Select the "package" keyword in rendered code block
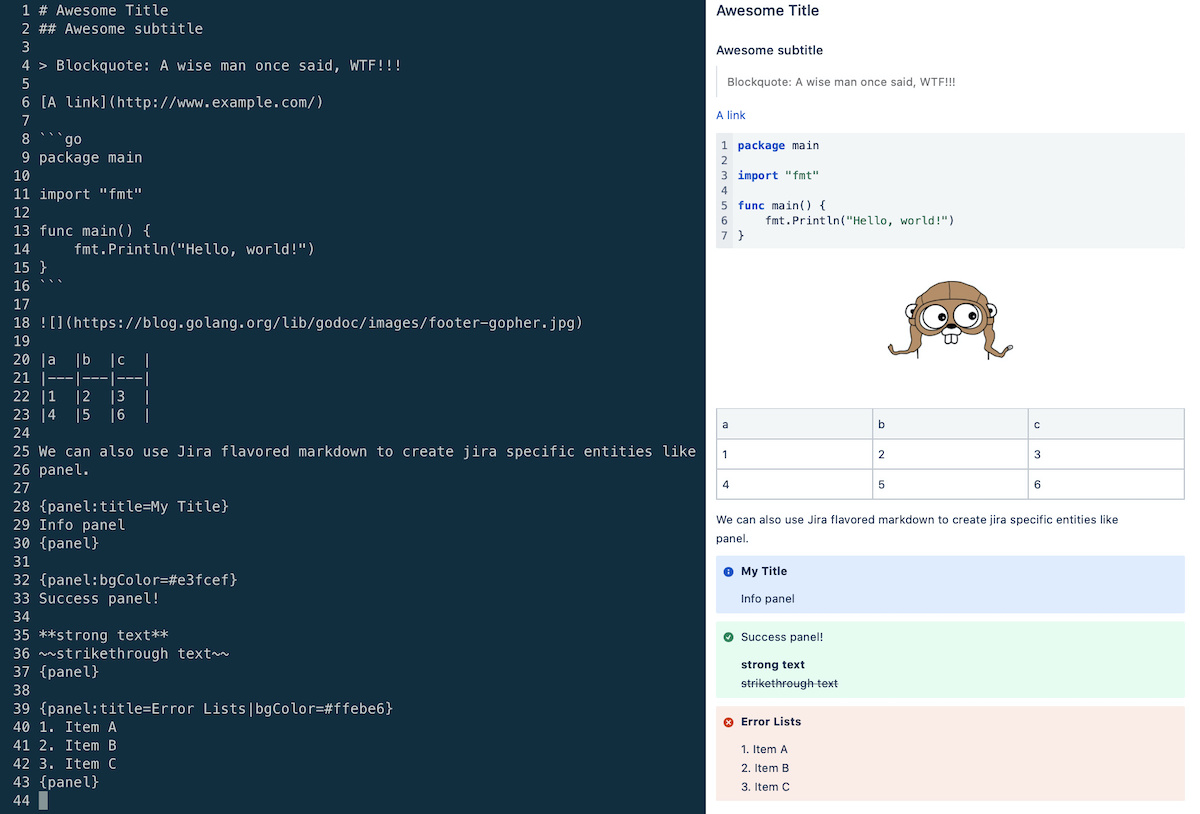The image size is (1200, 814). coord(762,145)
